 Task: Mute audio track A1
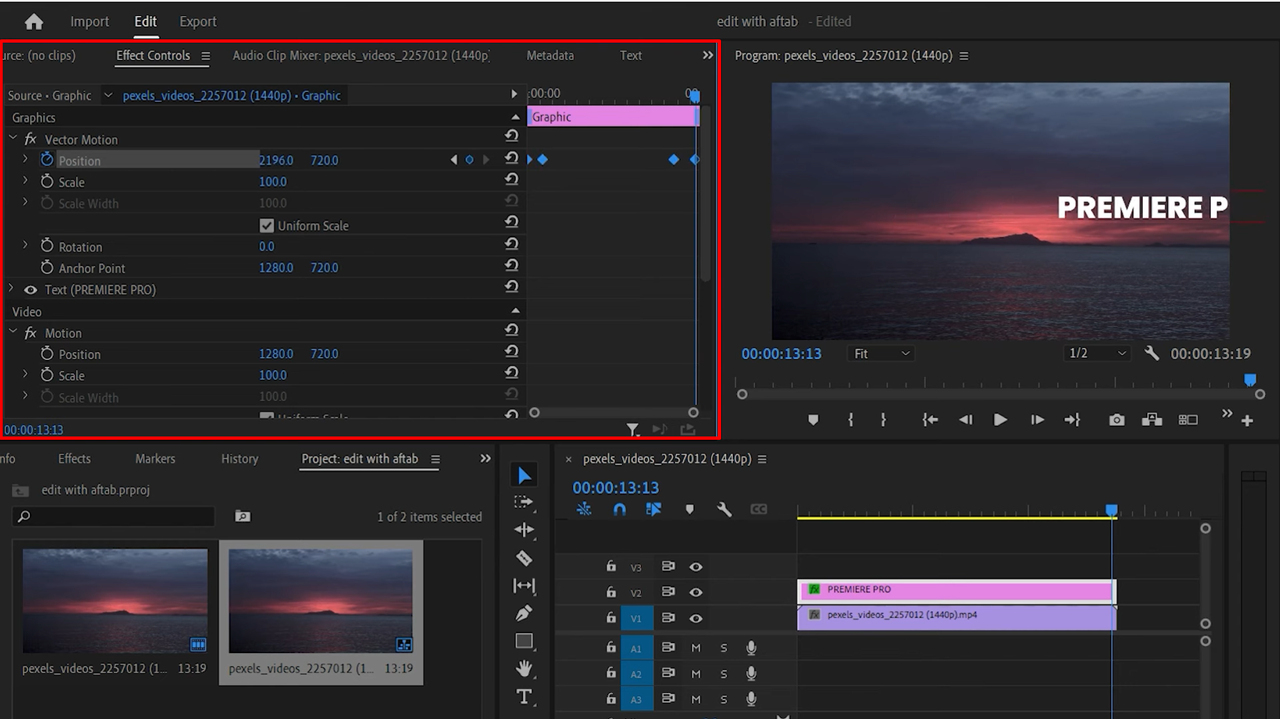pyautogui.click(x=696, y=648)
